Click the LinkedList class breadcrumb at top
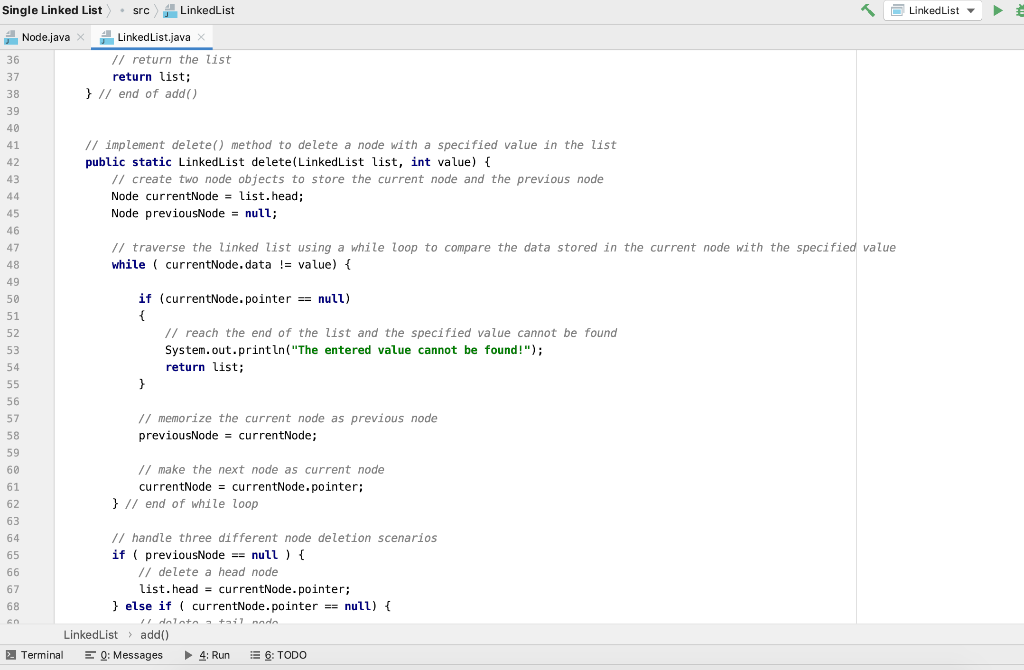Viewport: 1024px width, 670px height. (x=199, y=10)
